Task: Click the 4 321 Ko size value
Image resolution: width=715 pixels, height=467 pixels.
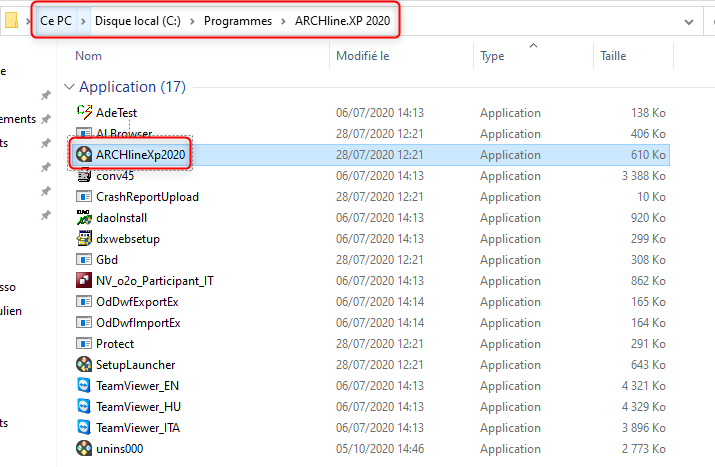Action: click(643, 385)
